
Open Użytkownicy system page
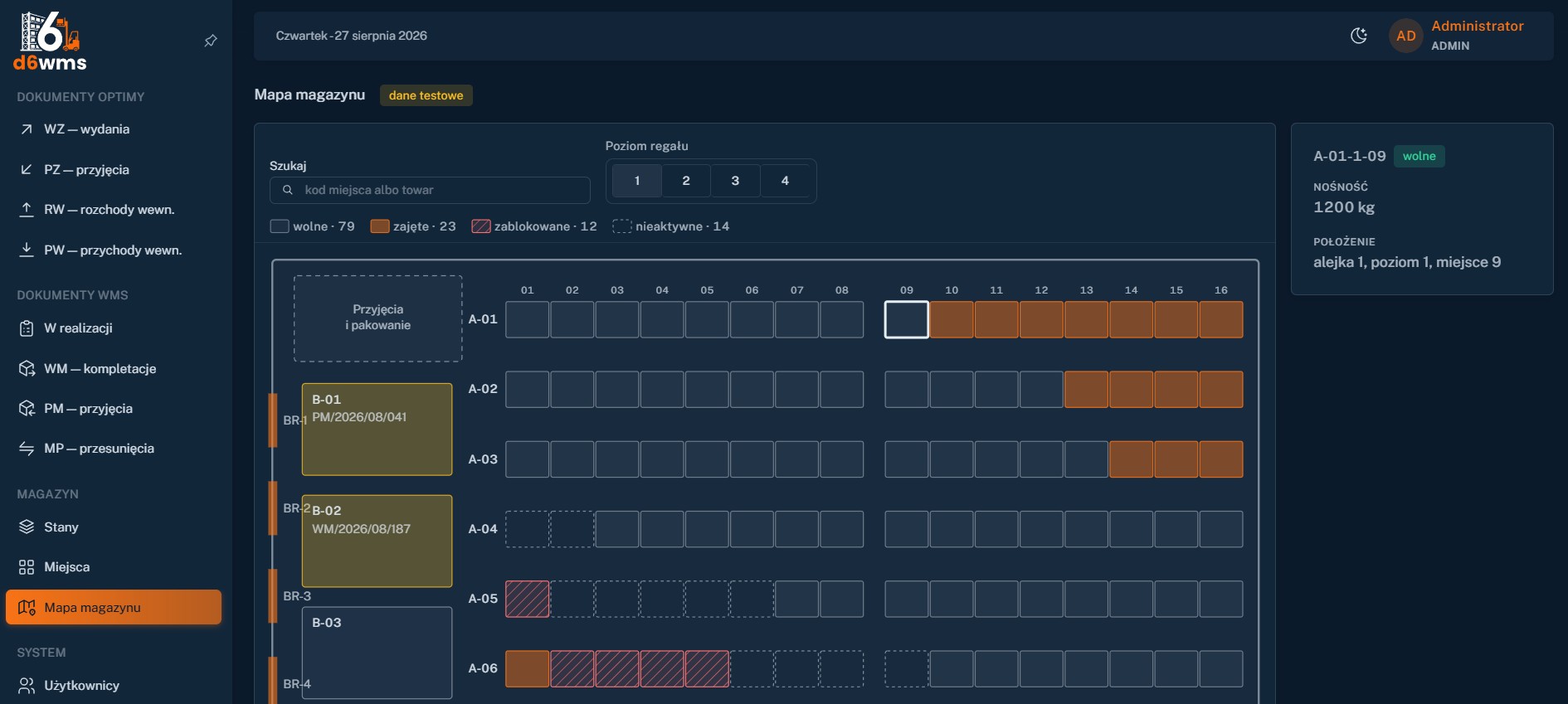point(114,686)
